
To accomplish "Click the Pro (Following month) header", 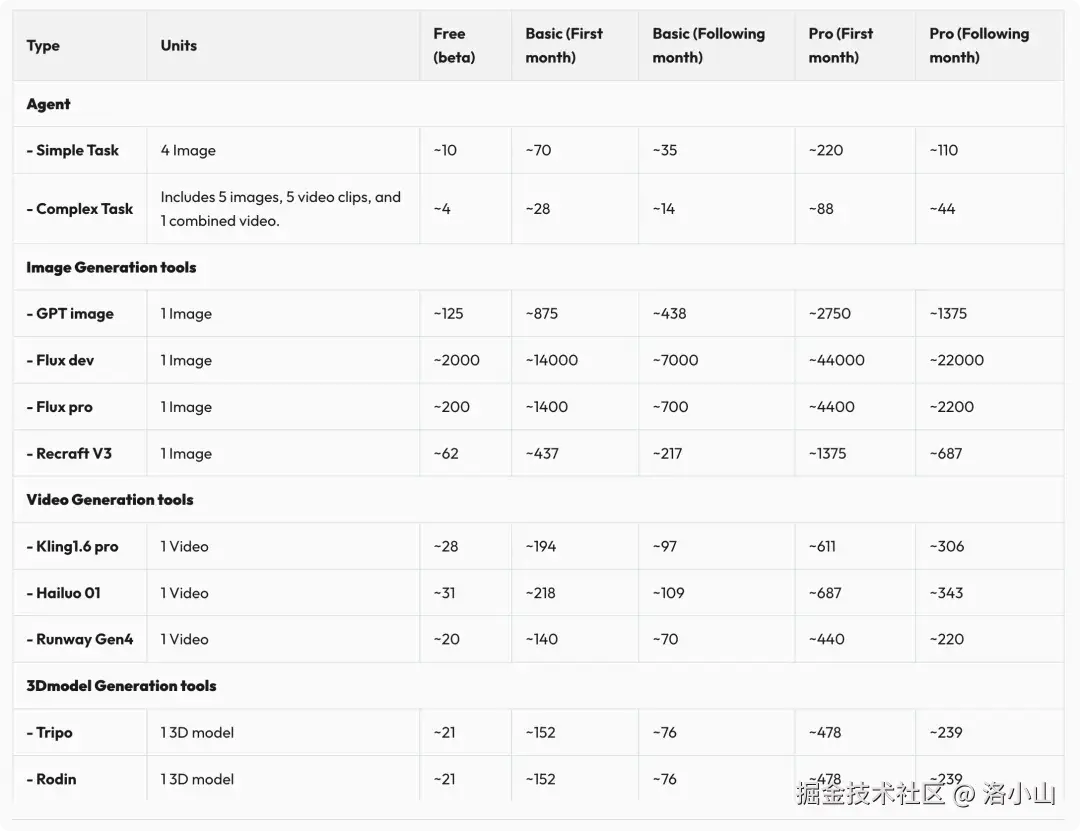I will coord(978,46).
